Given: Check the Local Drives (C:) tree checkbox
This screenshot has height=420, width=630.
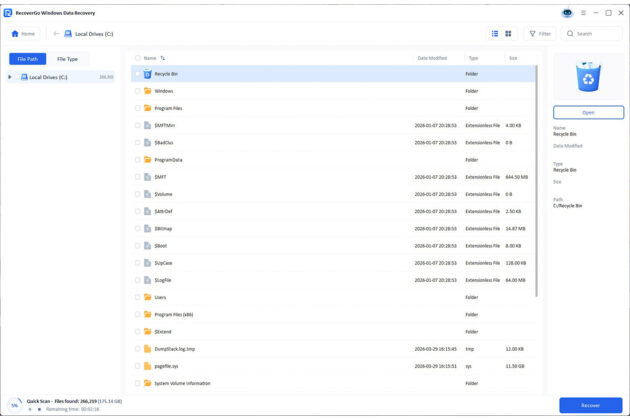Looking at the screenshot, I should (x=17, y=77).
